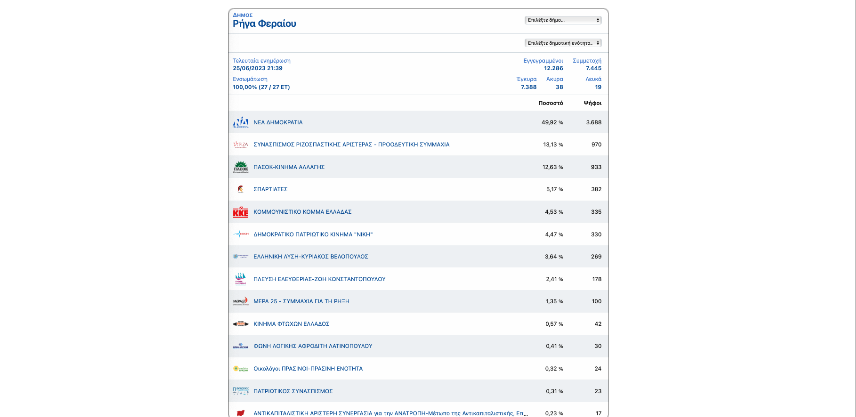The height and width of the screenshot is (417, 856).
Task: Click the ΠΑΣΟΚ-ΚΙΝΗΜΑ ΑΛΛΑΓΗΣ green sun logo
Action: (241, 167)
